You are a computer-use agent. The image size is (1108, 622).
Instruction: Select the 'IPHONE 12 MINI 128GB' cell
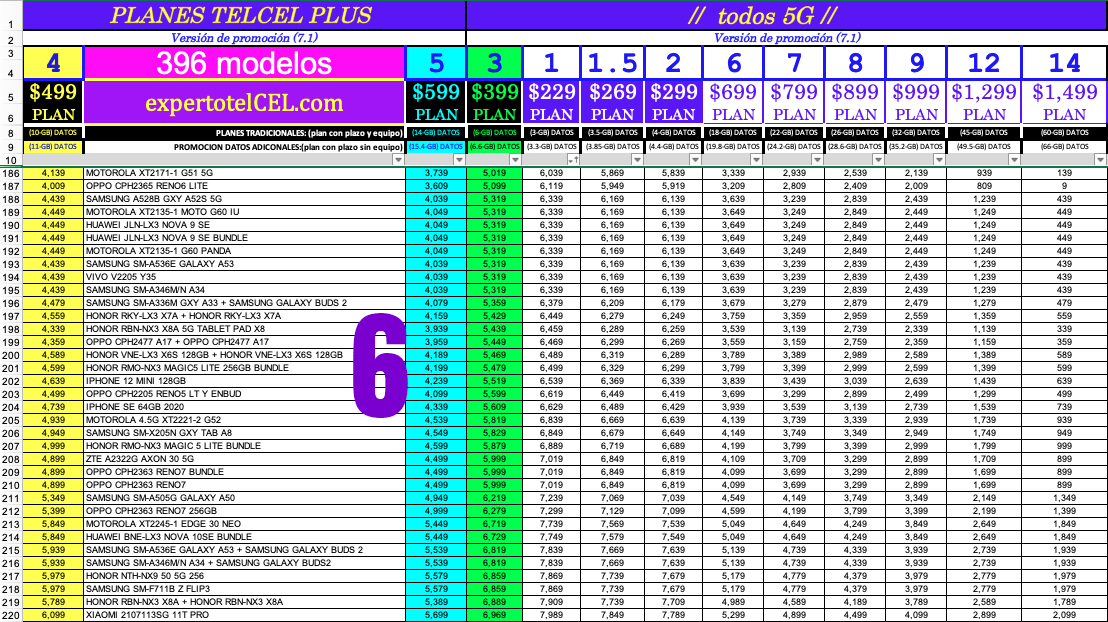[x=244, y=381]
